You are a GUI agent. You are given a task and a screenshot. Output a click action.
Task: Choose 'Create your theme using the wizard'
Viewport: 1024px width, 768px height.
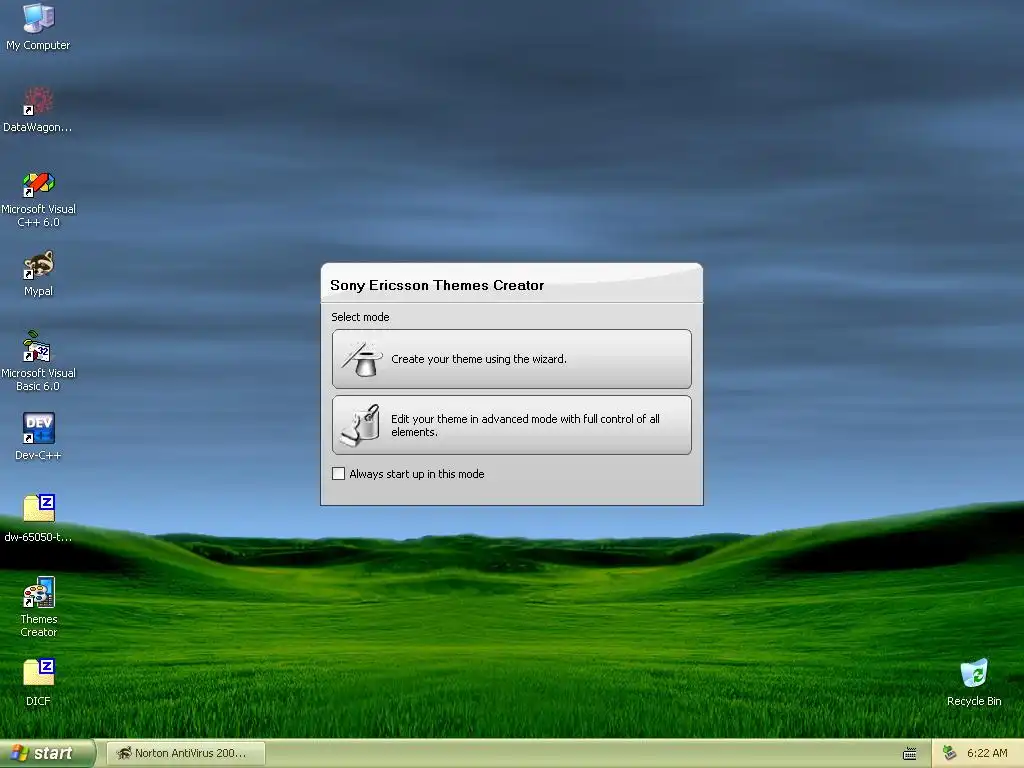(511, 359)
